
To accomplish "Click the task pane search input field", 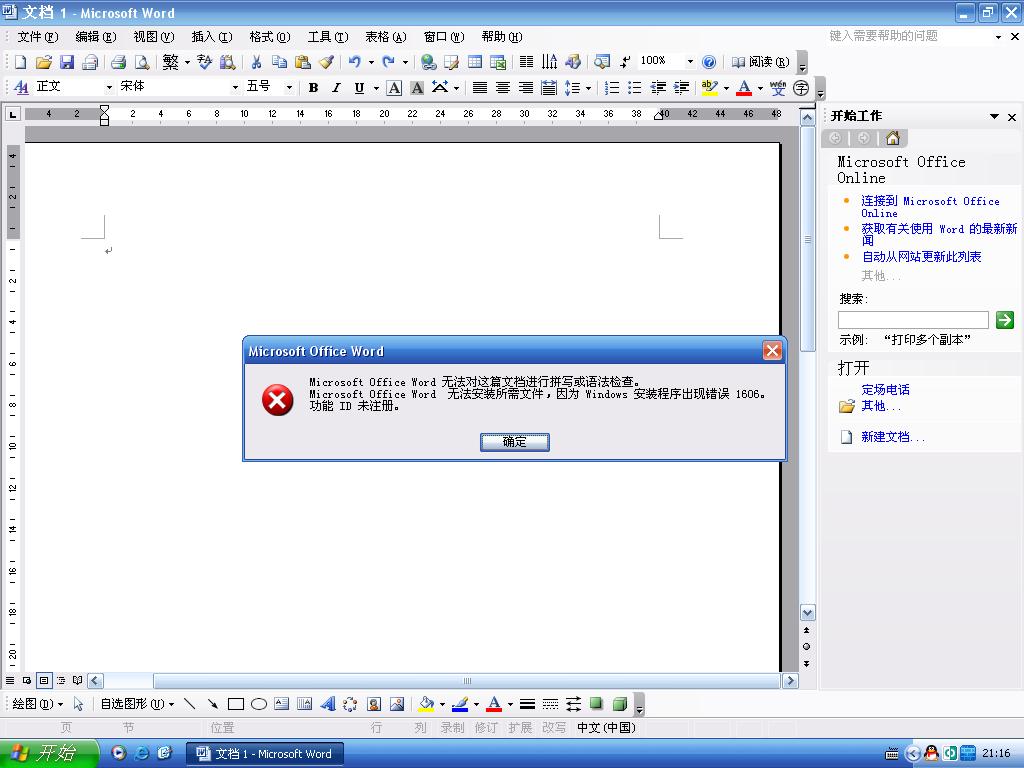I will click(x=913, y=320).
